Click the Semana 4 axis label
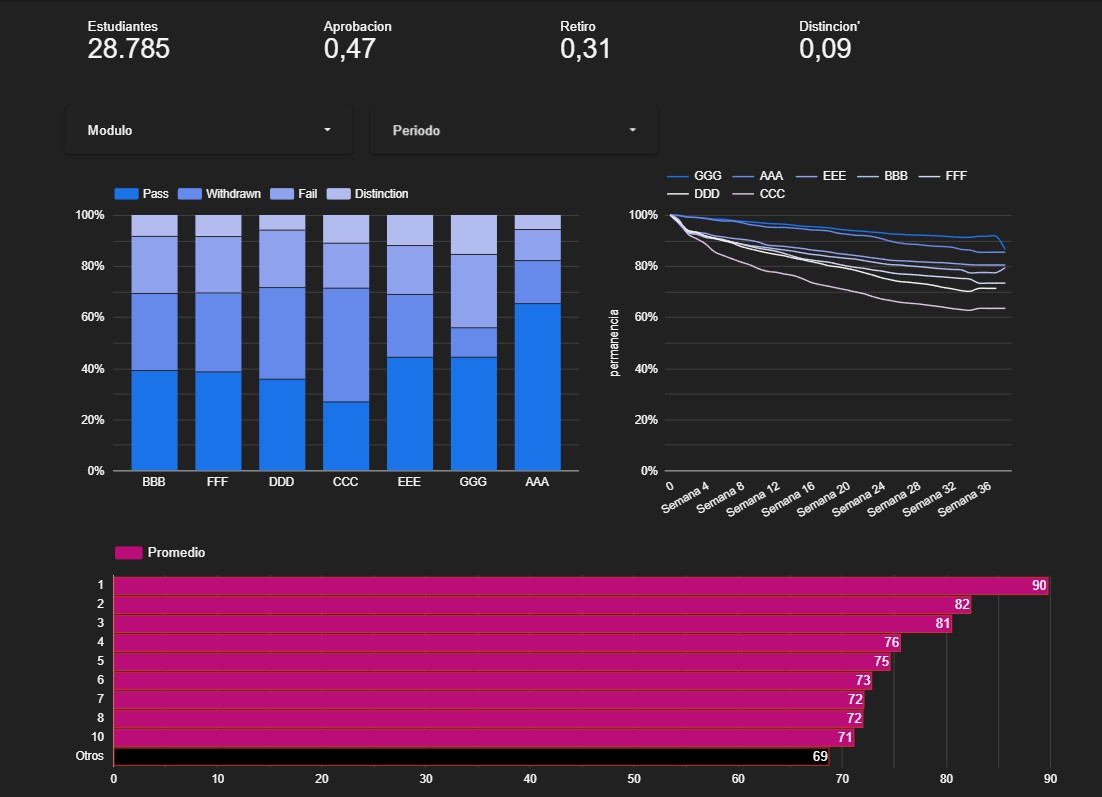1102x797 pixels. 686,497
